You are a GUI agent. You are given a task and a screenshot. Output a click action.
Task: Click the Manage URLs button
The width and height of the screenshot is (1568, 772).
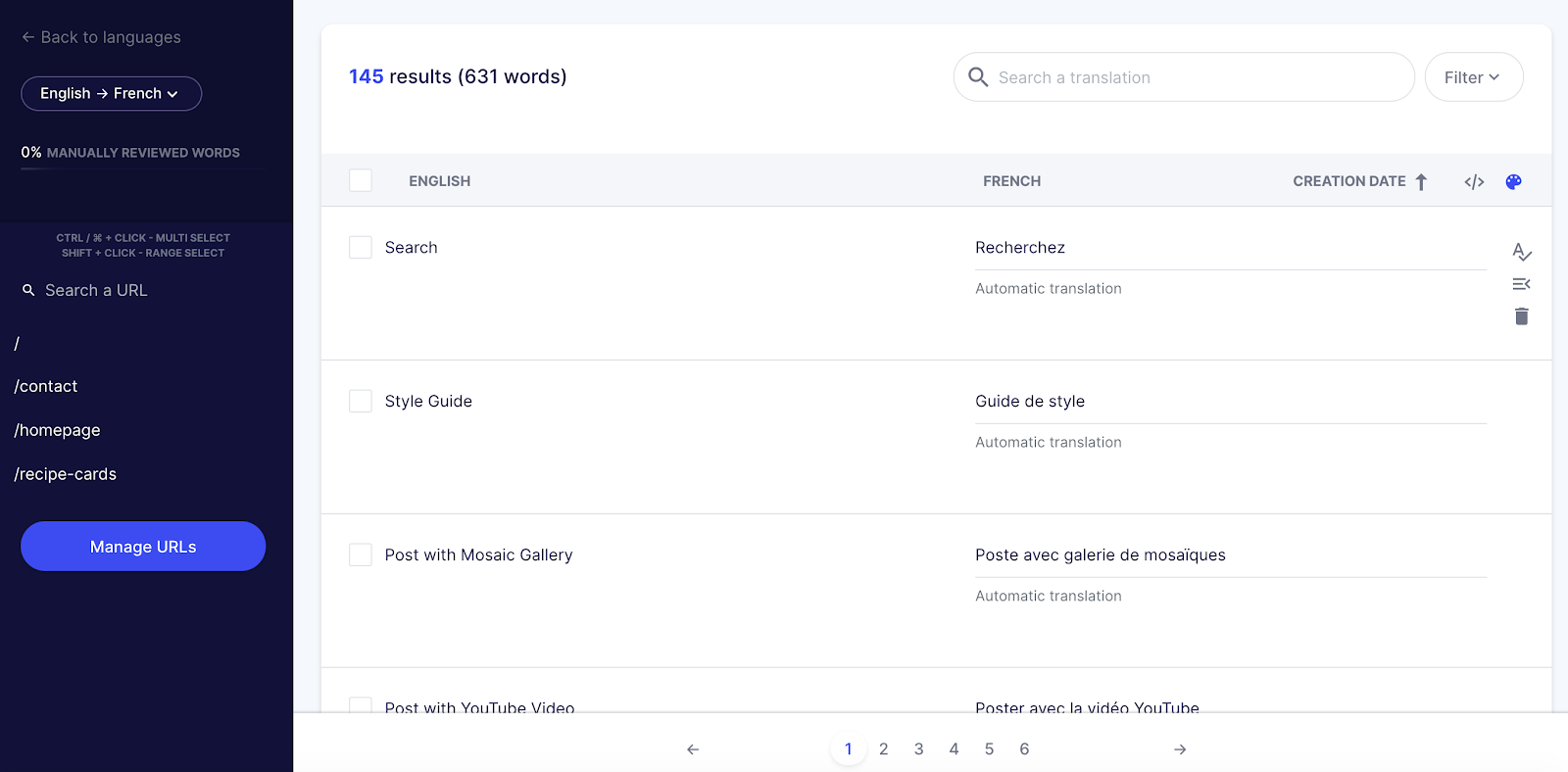(x=143, y=546)
